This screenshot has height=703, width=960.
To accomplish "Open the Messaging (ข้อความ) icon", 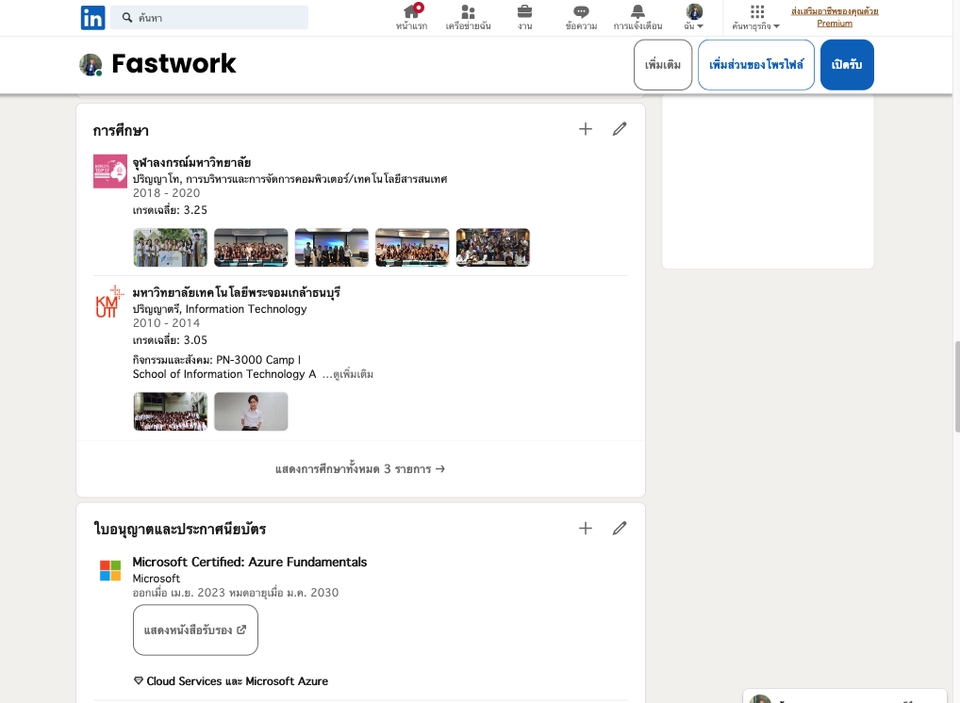I will 581,17.
